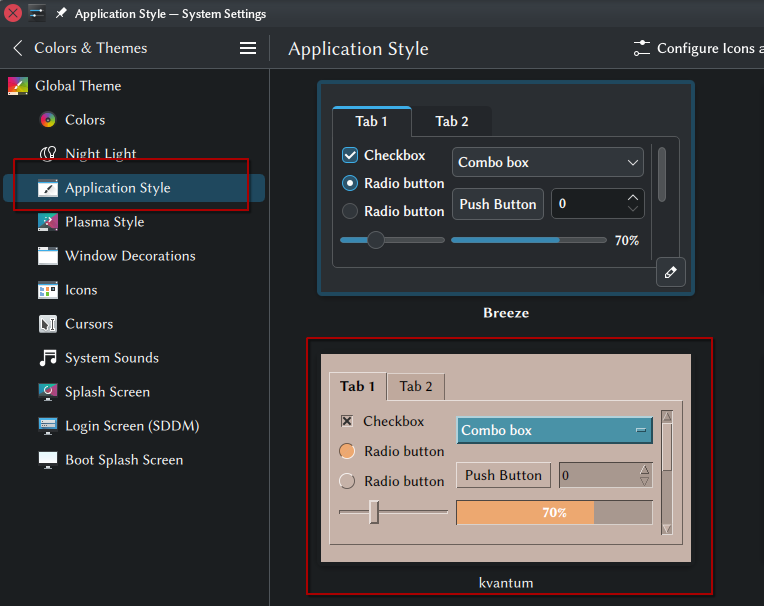The width and height of the screenshot is (764, 606).
Task: Click the up arrow on Breeze spin box
Action: click(x=632, y=197)
